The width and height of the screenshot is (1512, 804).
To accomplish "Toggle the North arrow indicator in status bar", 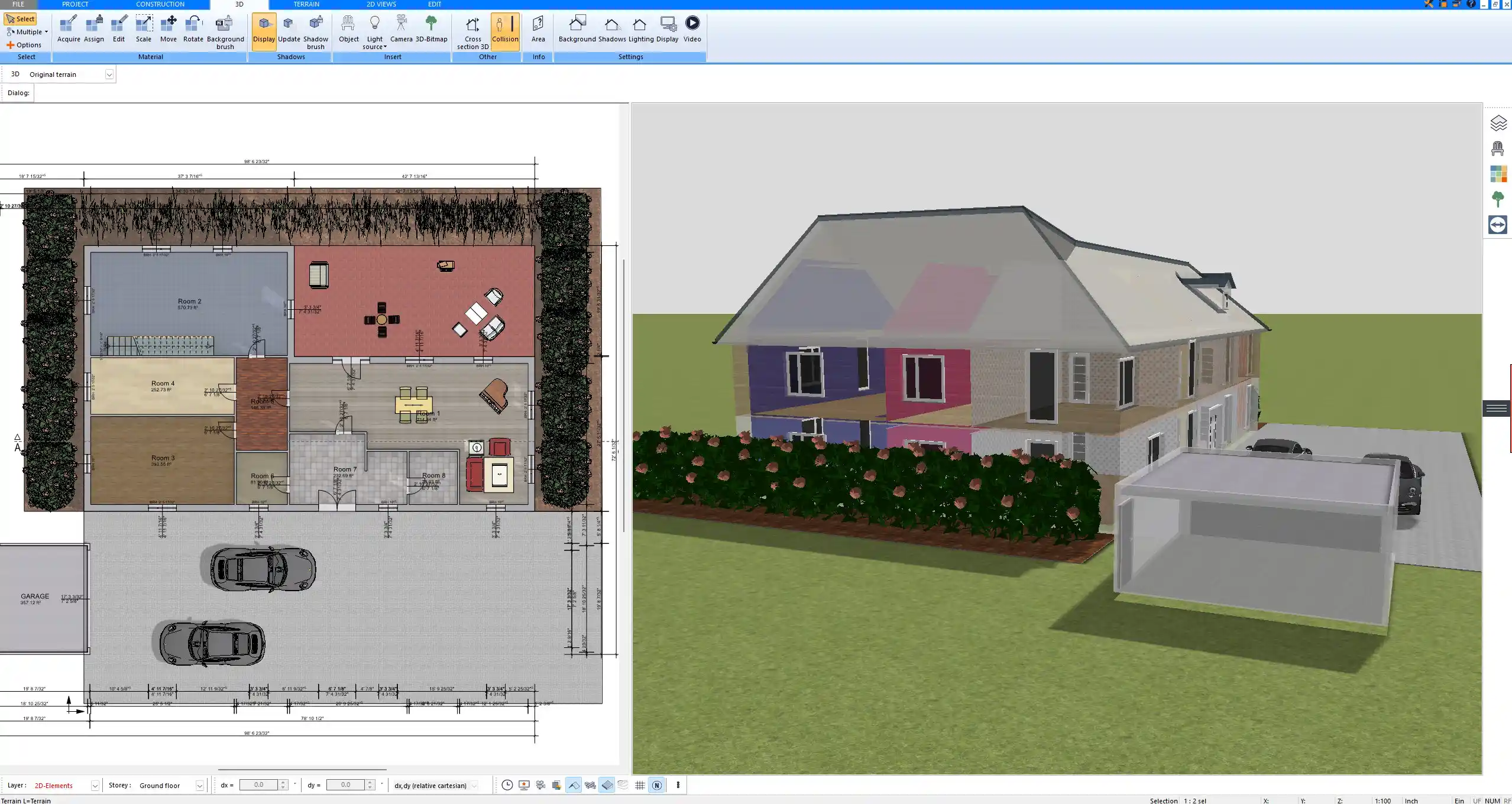I will [x=656, y=785].
